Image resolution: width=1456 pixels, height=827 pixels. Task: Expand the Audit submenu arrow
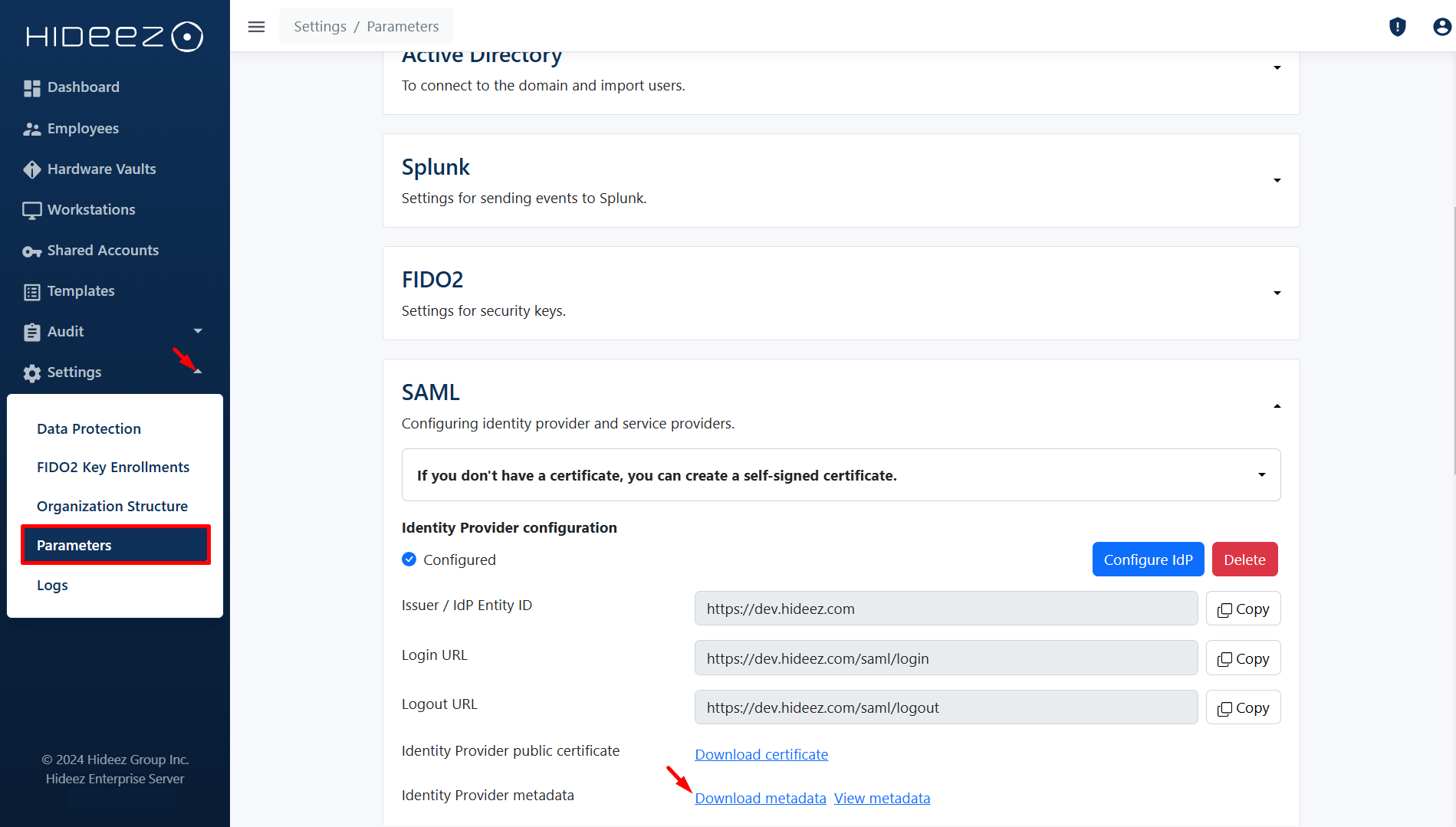tap(198, 331)
